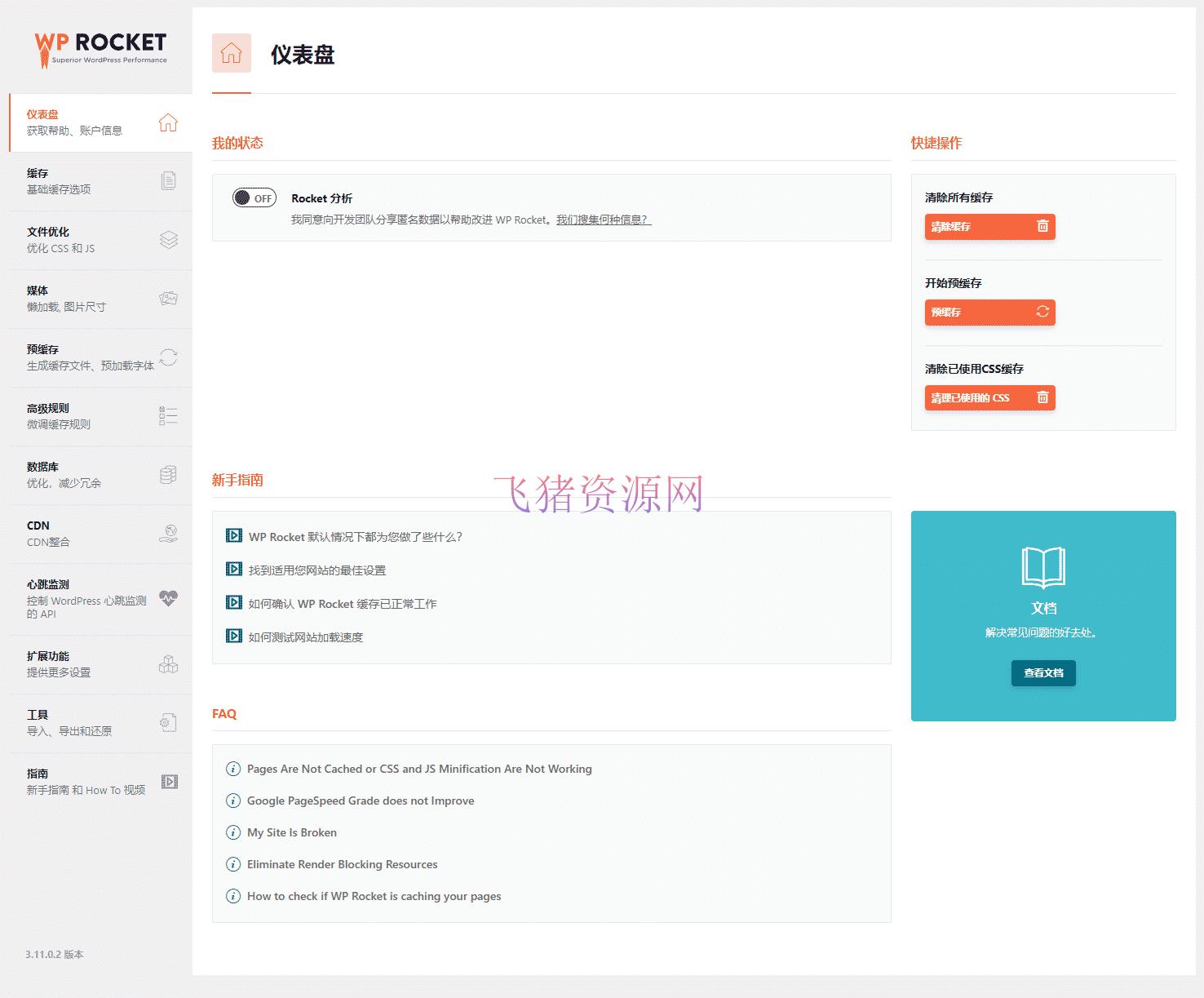Open the 仪表盘 dashboard tab

(100, 122)
